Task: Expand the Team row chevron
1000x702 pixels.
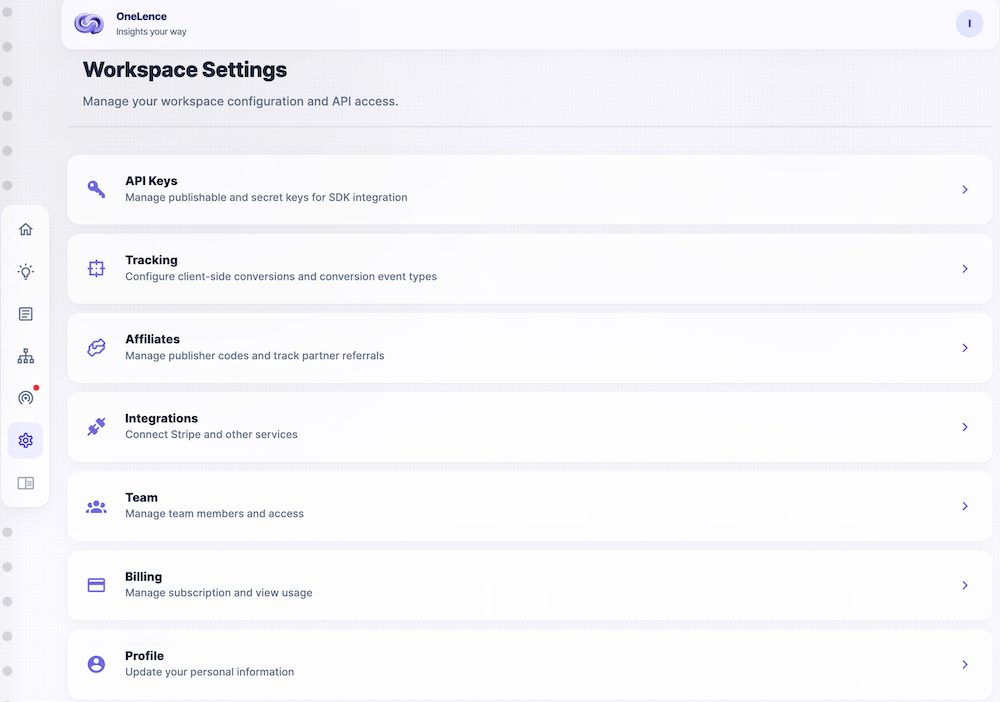Action: pyautogui.click(x=965, y=505)
